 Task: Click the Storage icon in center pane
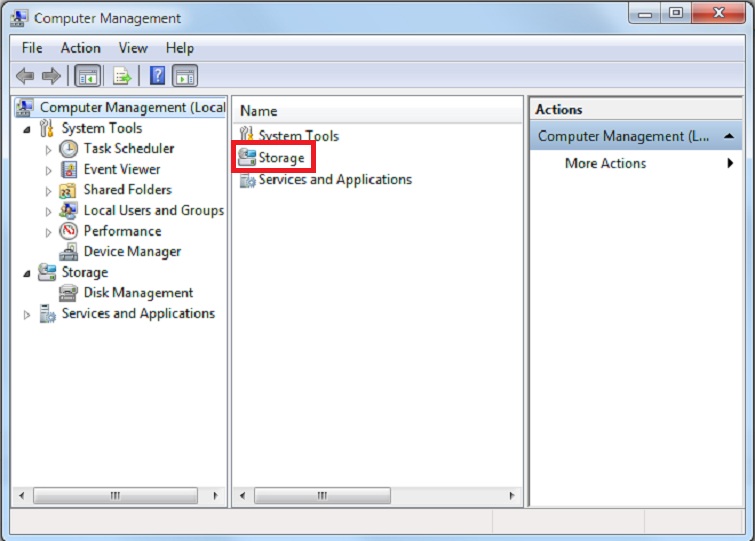[247, 158]
